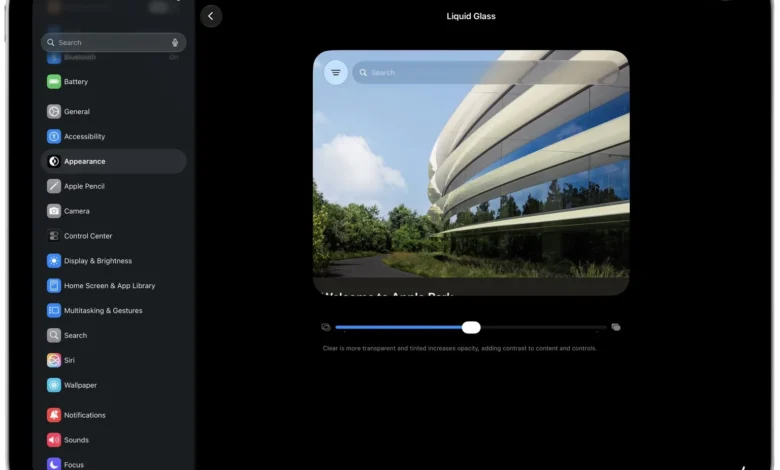Open Apple Pencil settings
The image size is (780, 470).
point(113,186)
